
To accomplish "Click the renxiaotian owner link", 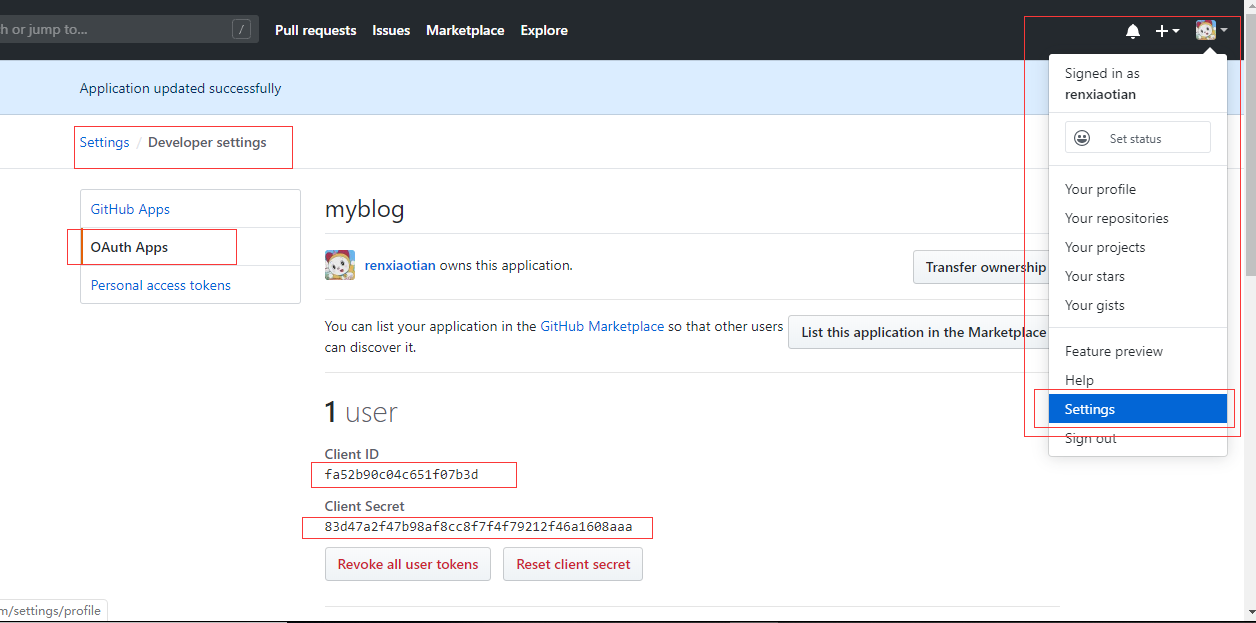I will pos(400,265).
